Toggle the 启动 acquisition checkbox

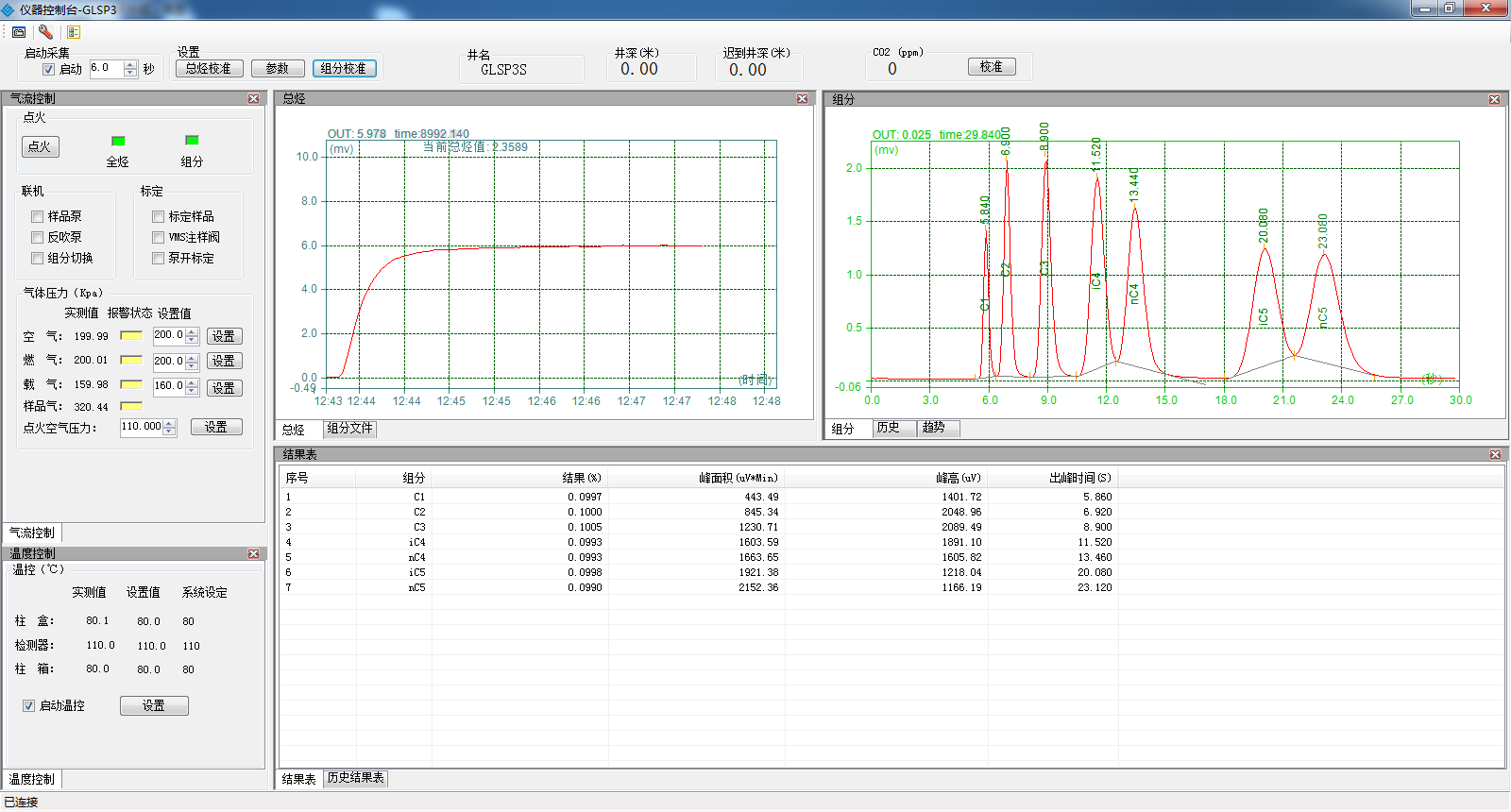[x=48, y=69]
